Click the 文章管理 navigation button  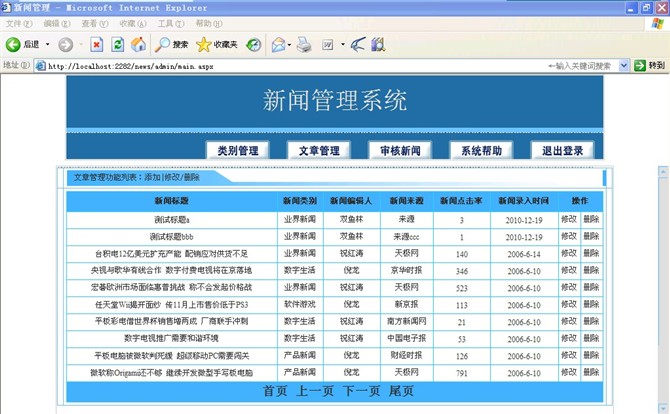(x=319, y=151)
